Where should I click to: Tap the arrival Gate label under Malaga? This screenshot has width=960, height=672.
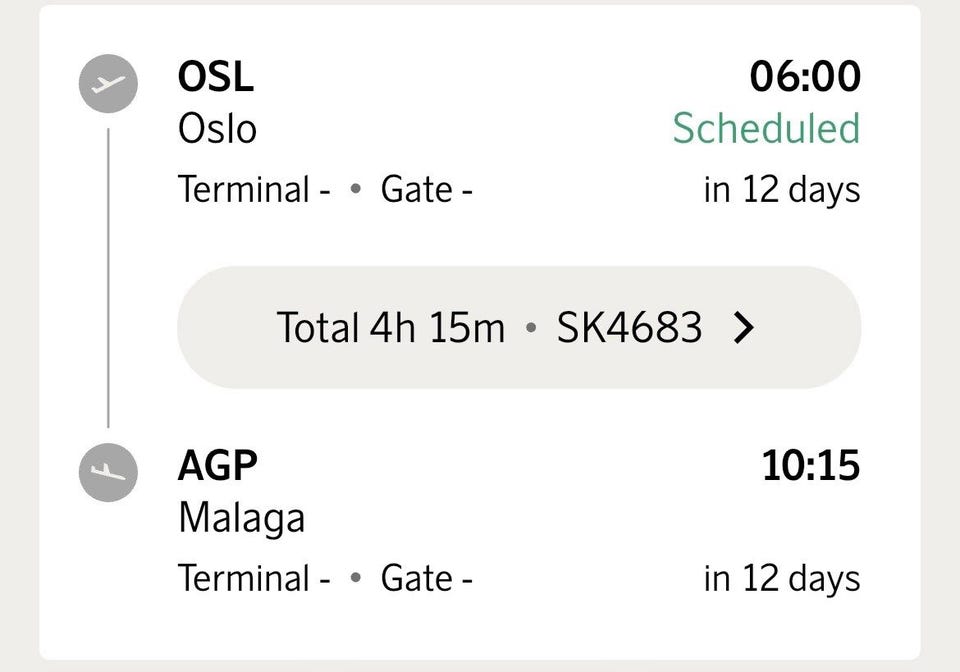tap(427, 578)
